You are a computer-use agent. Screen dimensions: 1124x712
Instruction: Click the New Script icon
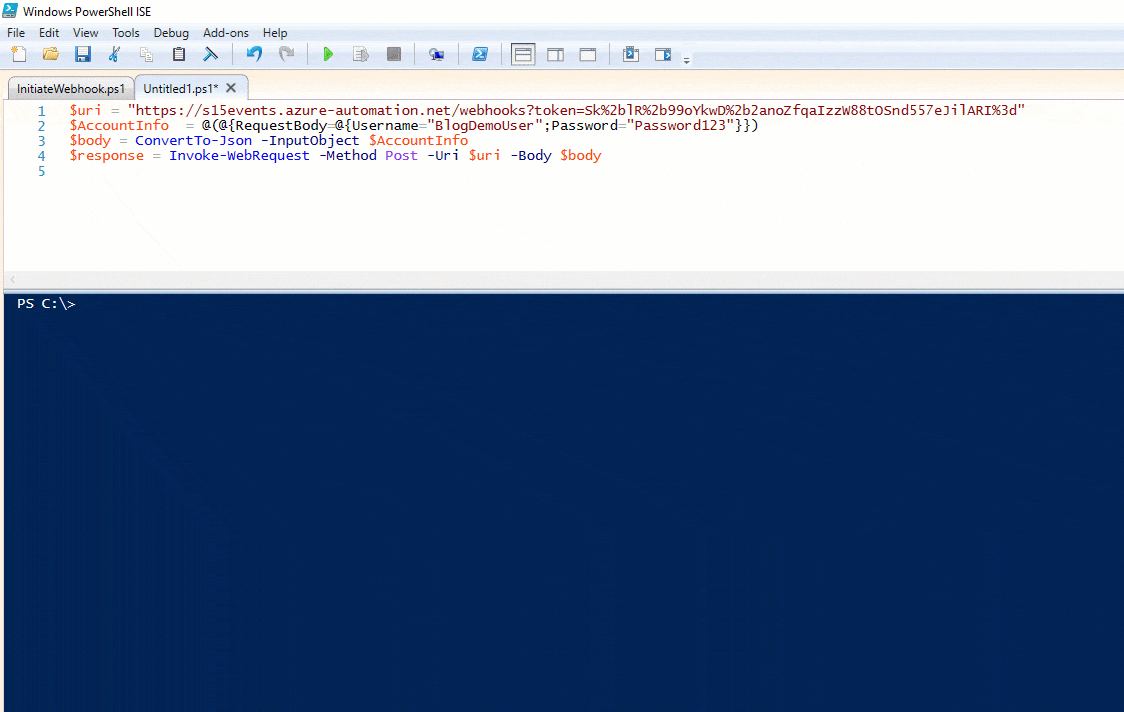[x=19, y=54]
